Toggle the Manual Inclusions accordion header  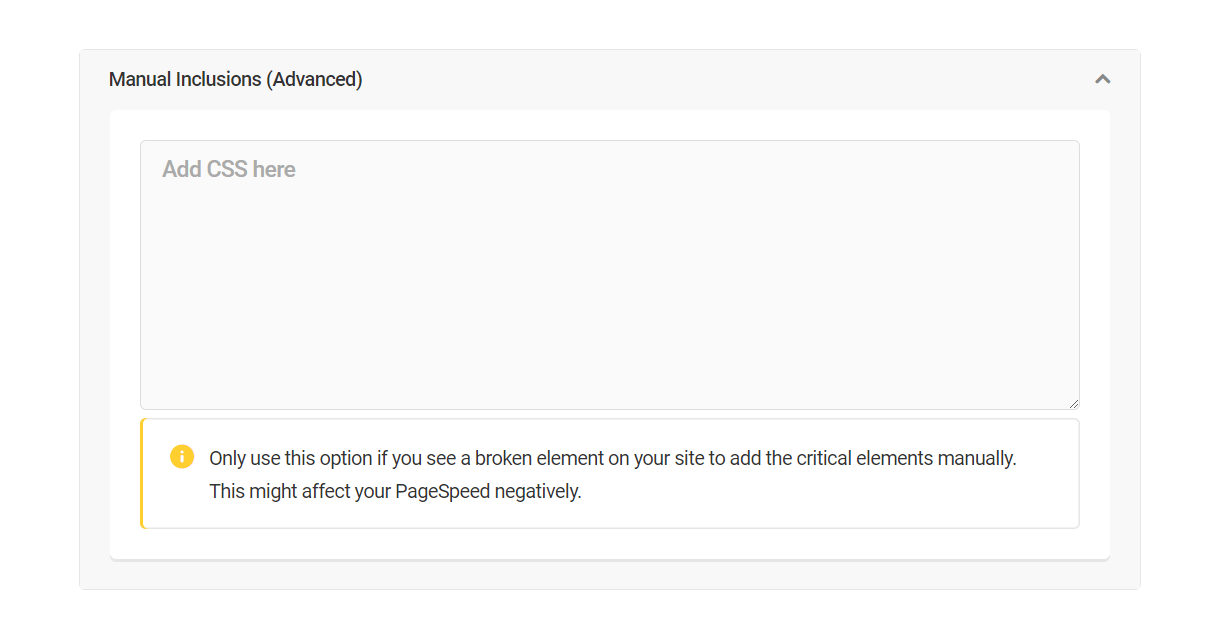[x=610, y=79]
